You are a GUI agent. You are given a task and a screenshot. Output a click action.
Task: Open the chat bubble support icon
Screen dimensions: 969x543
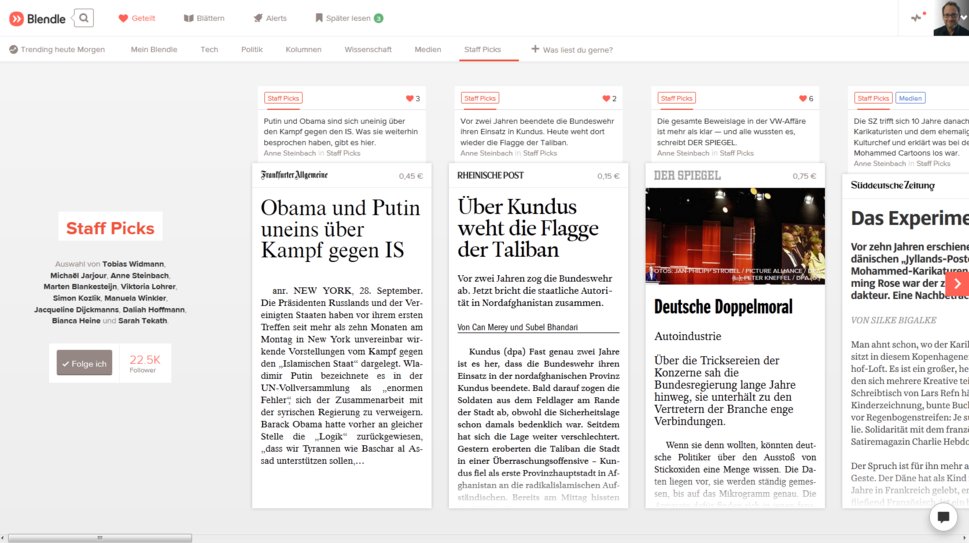pyautogui.click(x=943, y=516)
